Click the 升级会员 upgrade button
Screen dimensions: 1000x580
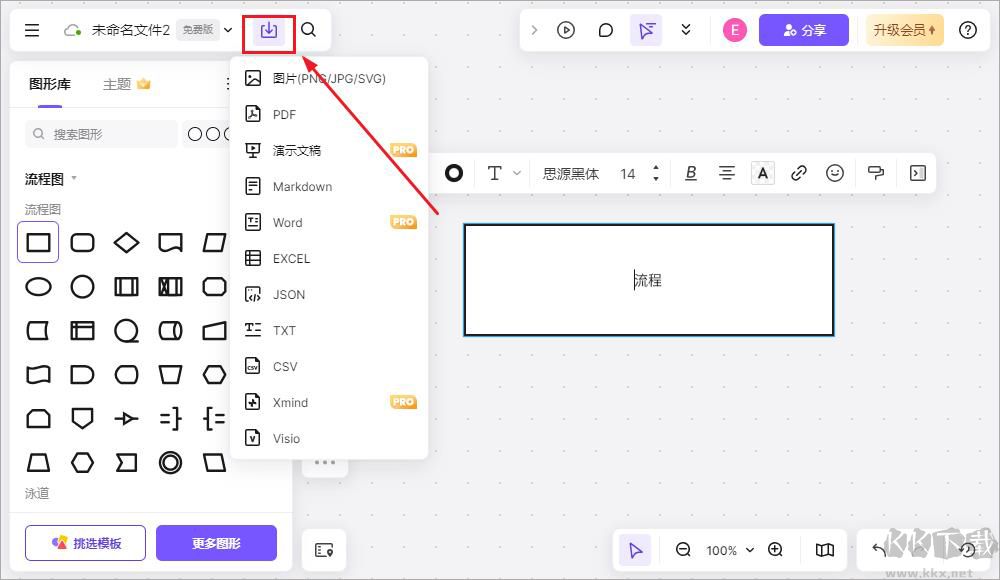tap(904, 30)
